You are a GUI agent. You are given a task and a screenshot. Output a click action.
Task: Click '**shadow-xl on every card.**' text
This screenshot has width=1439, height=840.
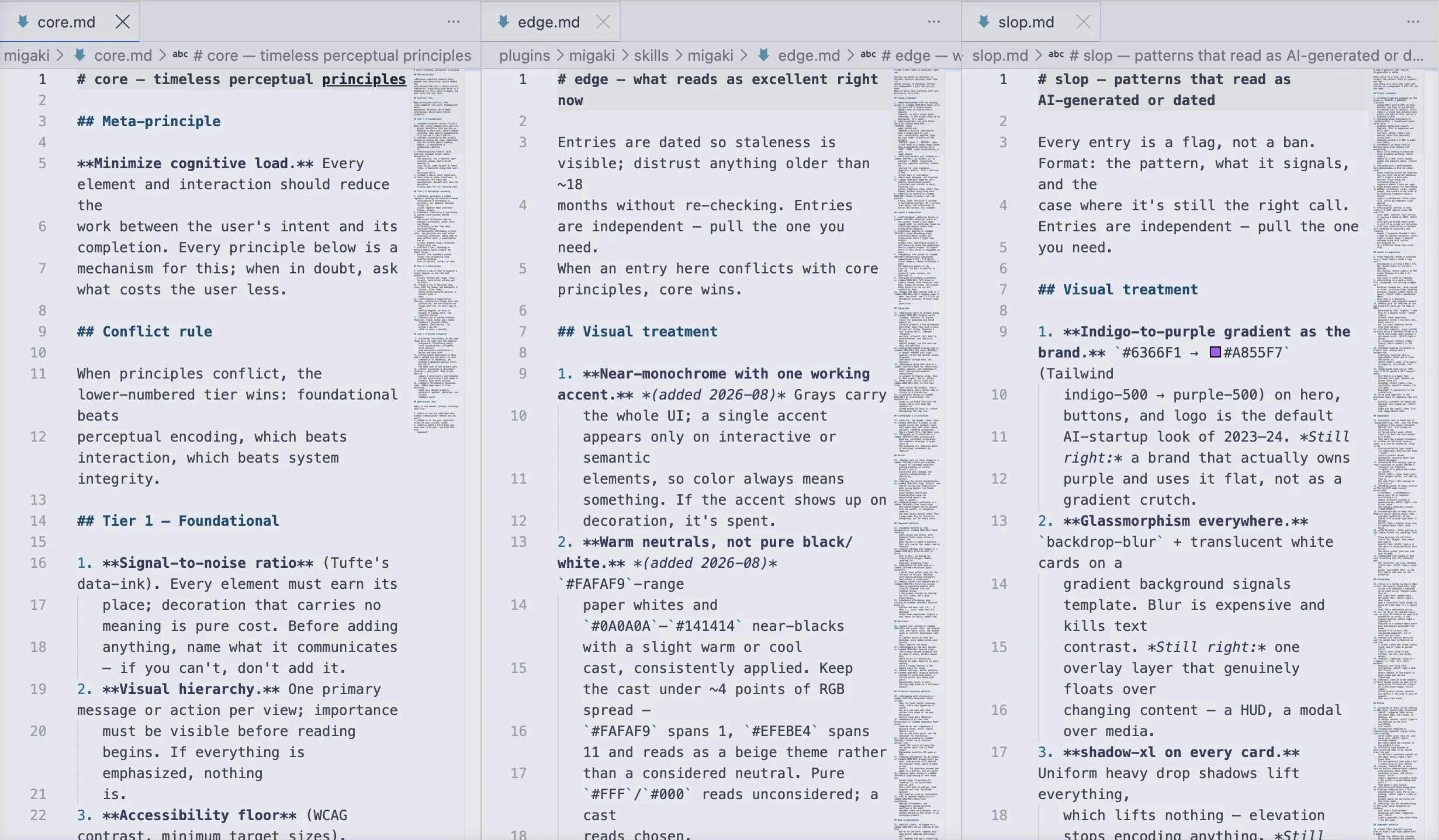pyautogui.click(x=1181, y=752)
